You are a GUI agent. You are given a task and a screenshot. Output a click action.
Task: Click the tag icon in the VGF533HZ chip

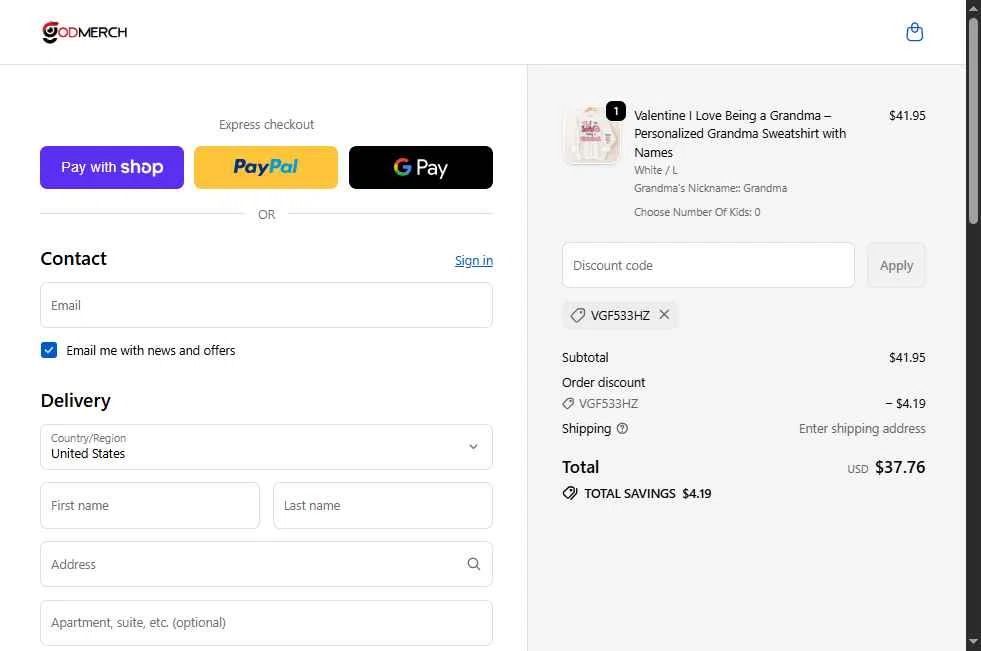click(577, 315)
